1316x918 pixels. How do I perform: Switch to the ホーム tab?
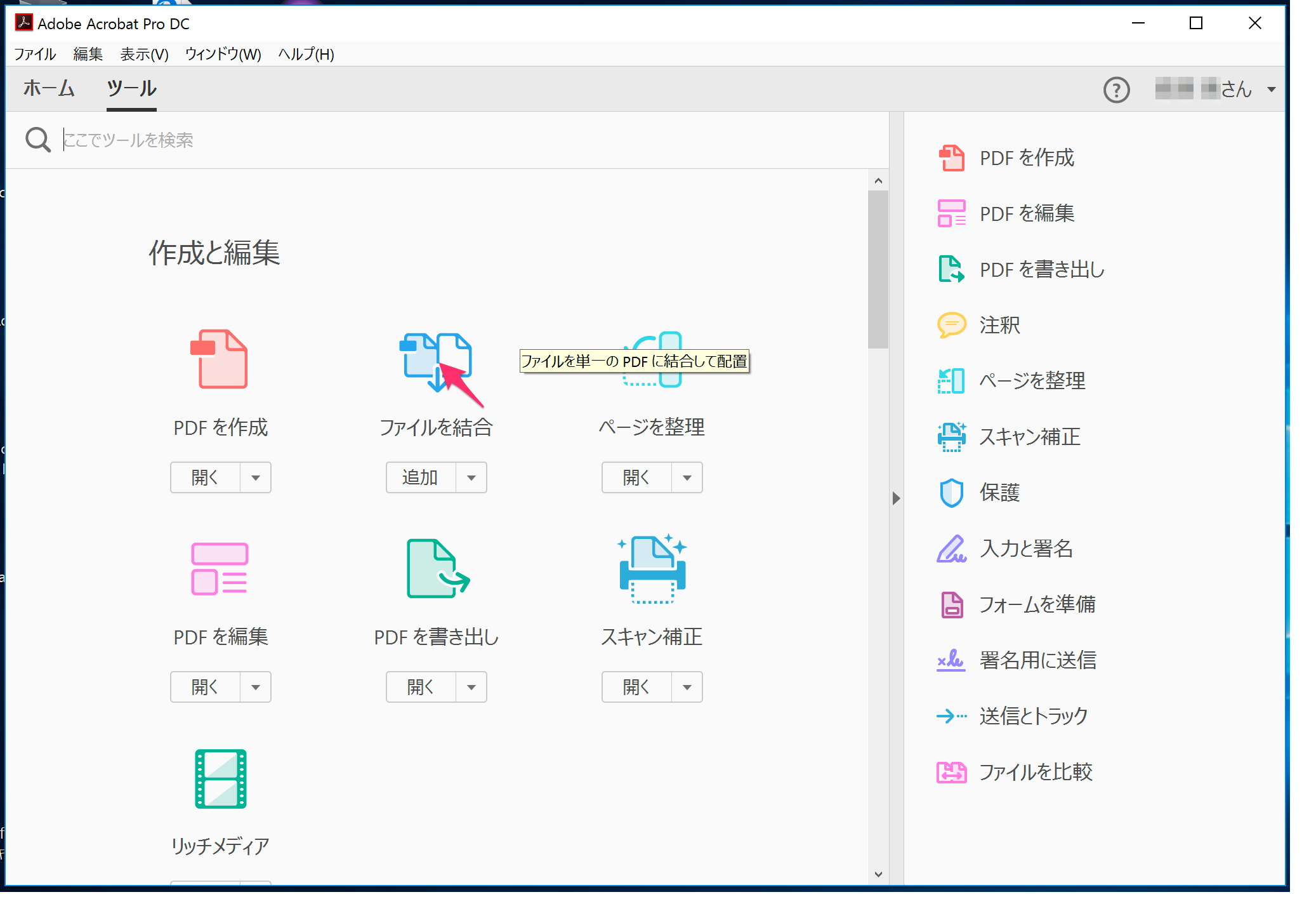49,88
